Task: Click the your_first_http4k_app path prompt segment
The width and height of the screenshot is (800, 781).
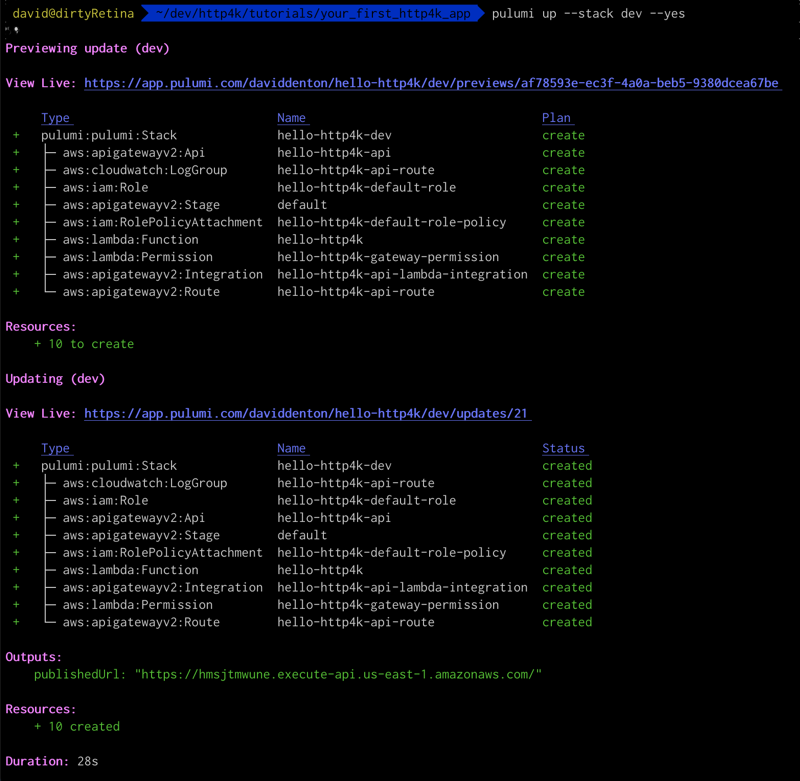Action: coord(312,14)
